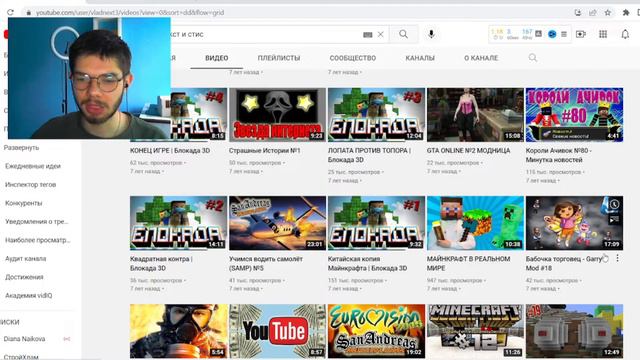The image size is (640, 360).
Task: Open the YouTube create video camera icon
Action: point(581,34)
